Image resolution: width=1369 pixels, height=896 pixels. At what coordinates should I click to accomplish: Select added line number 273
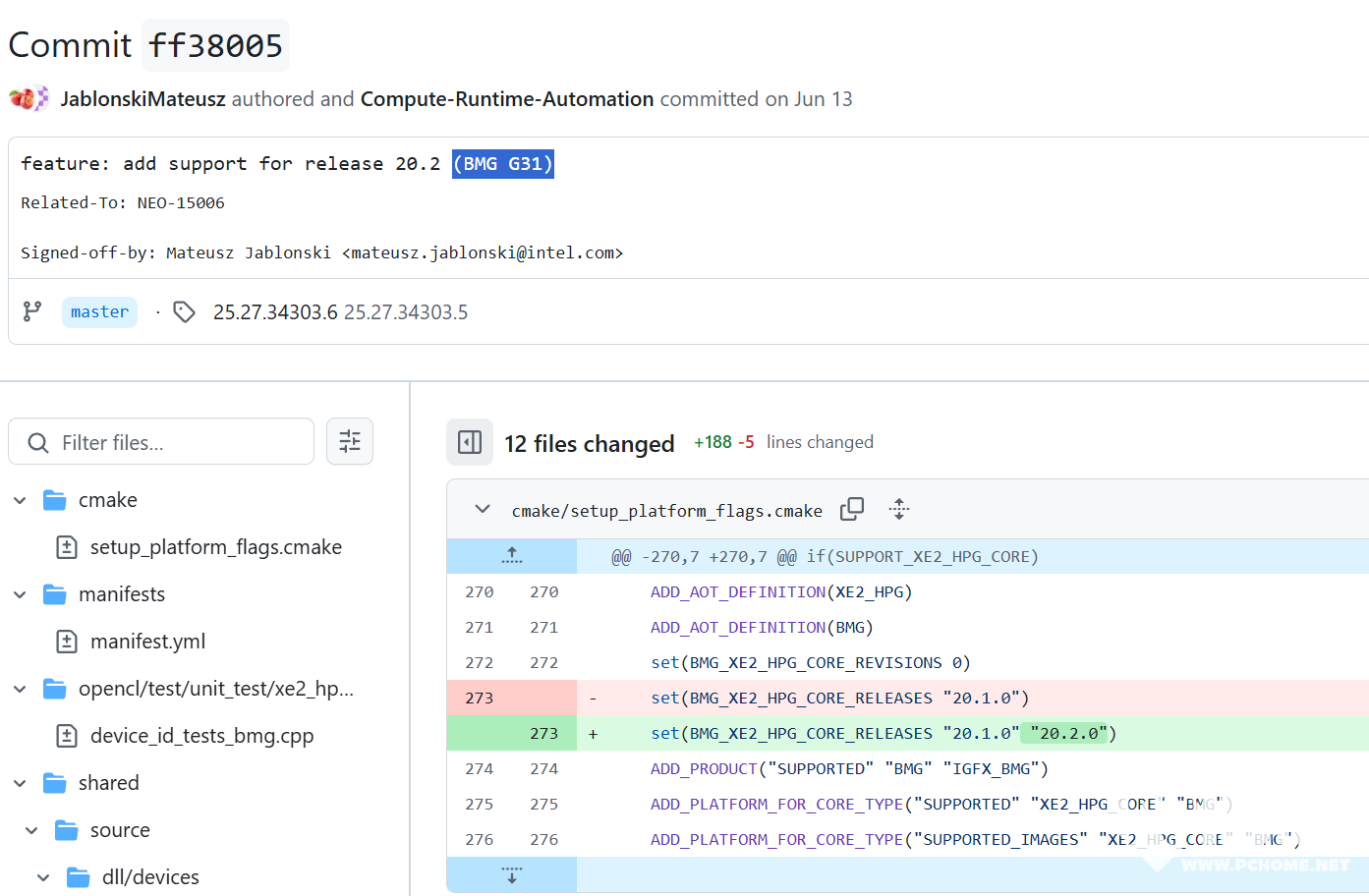(x=543, y=733)
